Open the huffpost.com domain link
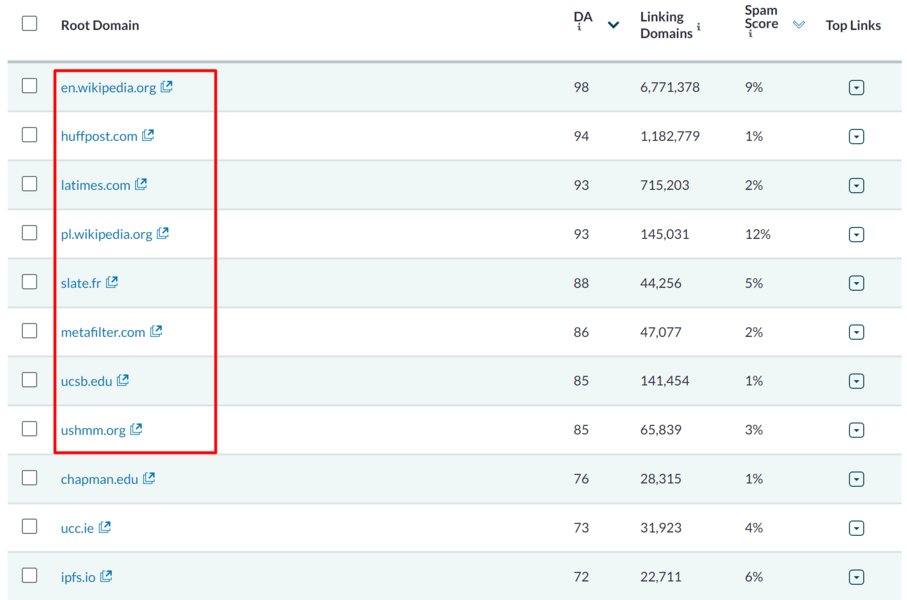 (99, 136)
